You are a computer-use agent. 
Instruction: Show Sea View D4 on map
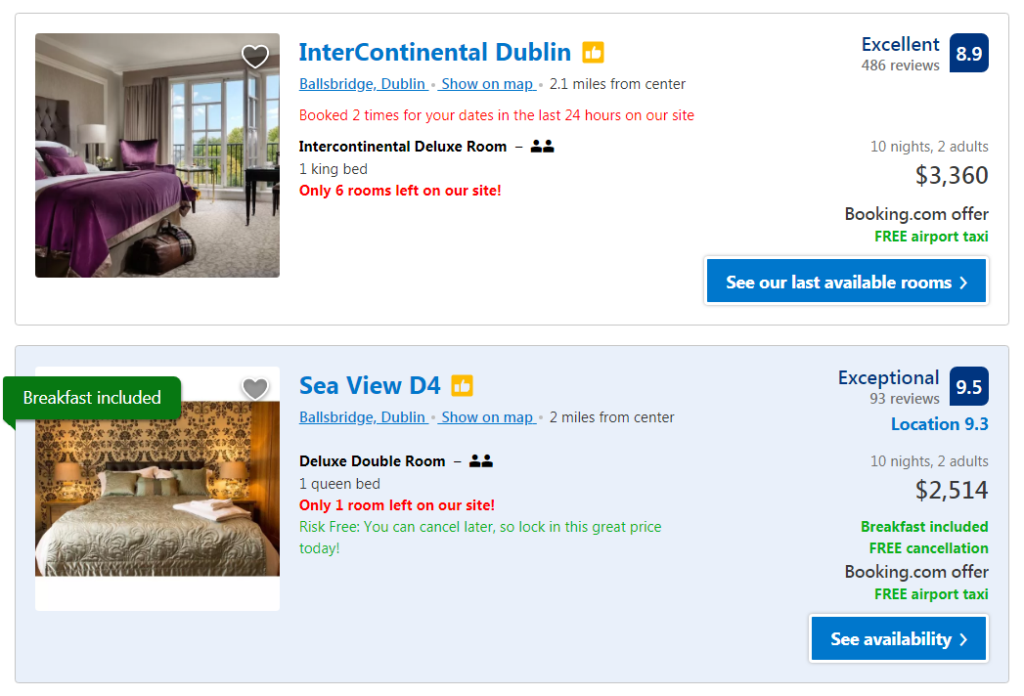point(487,417)
